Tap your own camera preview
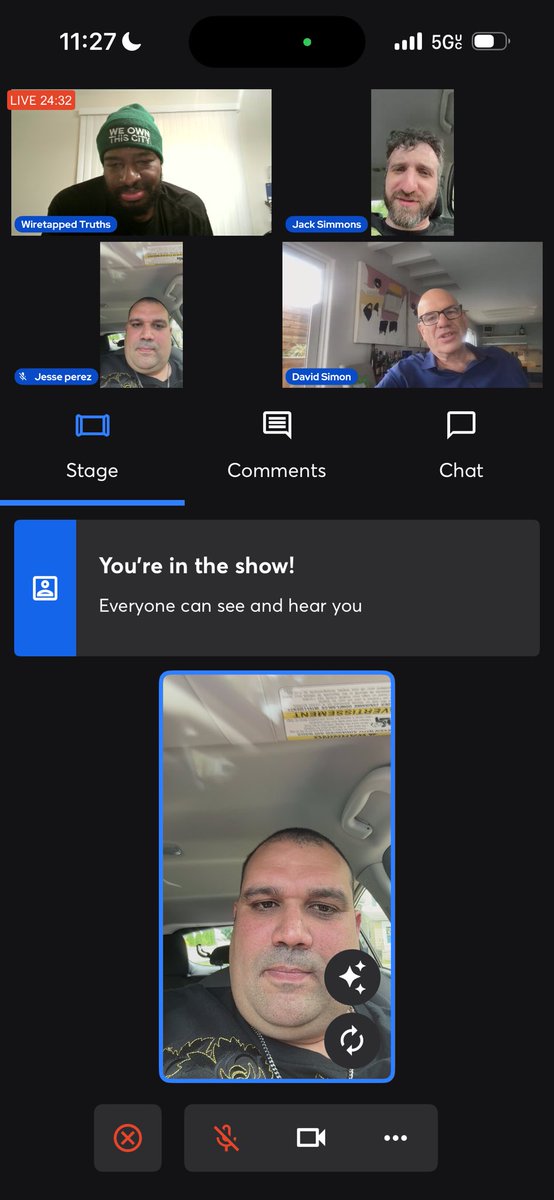The width and height of the screenshot is (554, 1200). point(277,876)
